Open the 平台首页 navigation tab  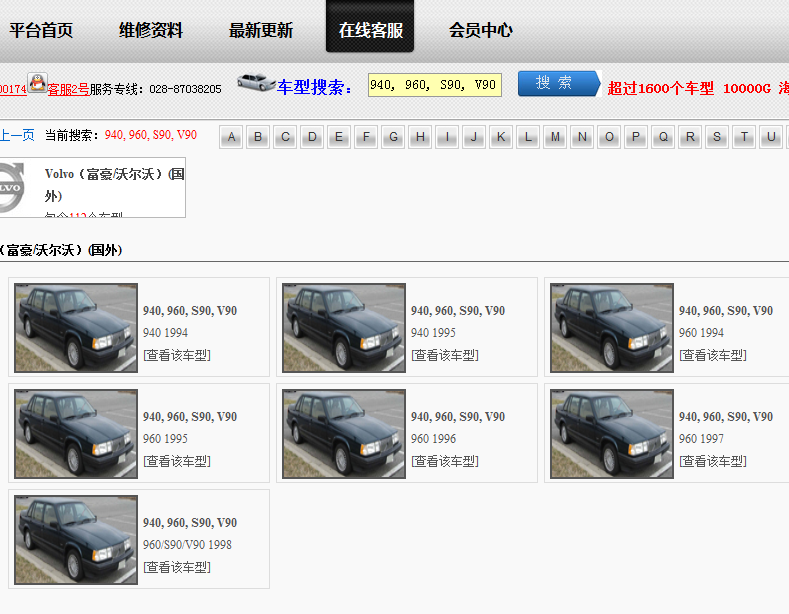click(41, 30)
